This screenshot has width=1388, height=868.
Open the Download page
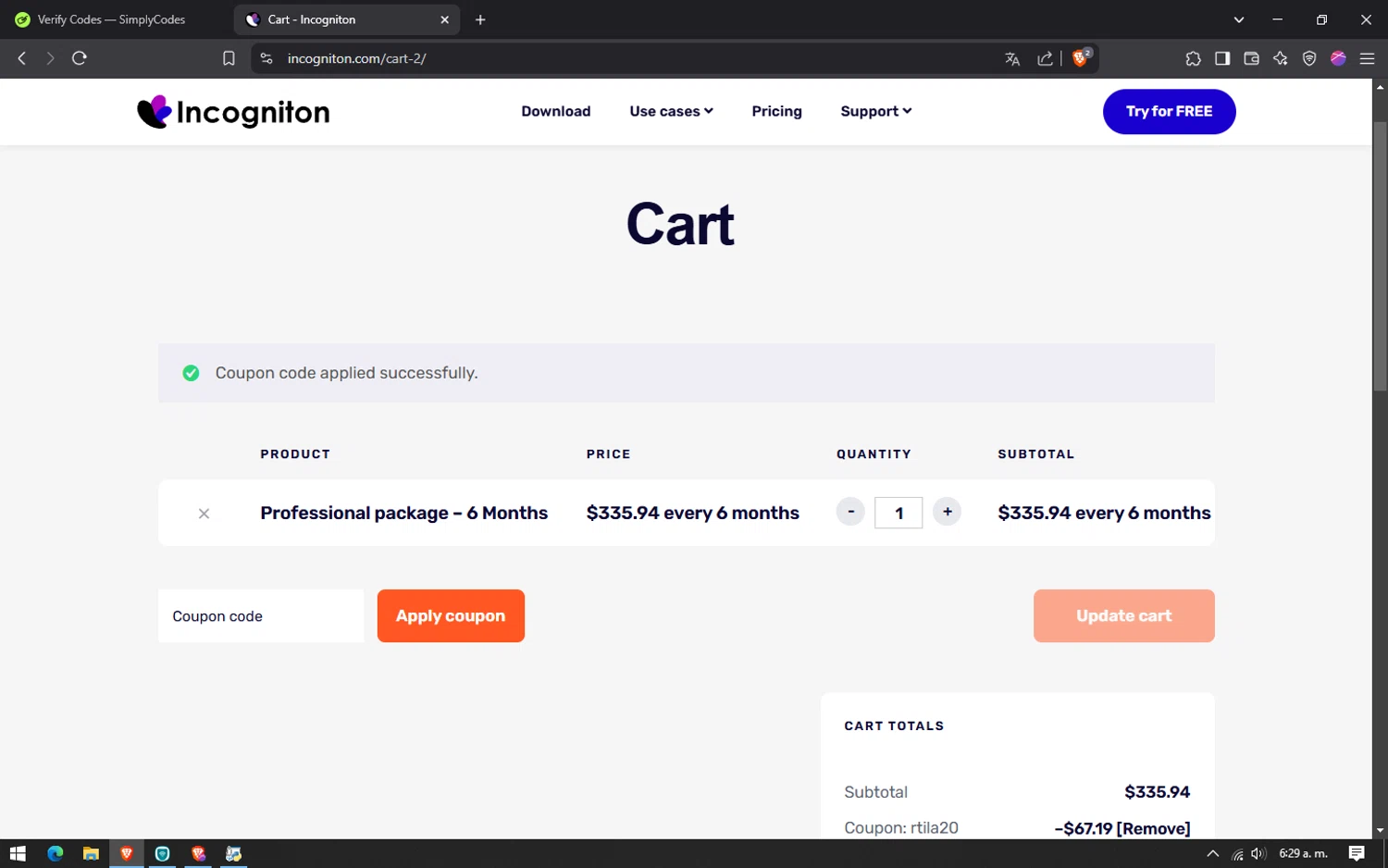click(555, 111)
